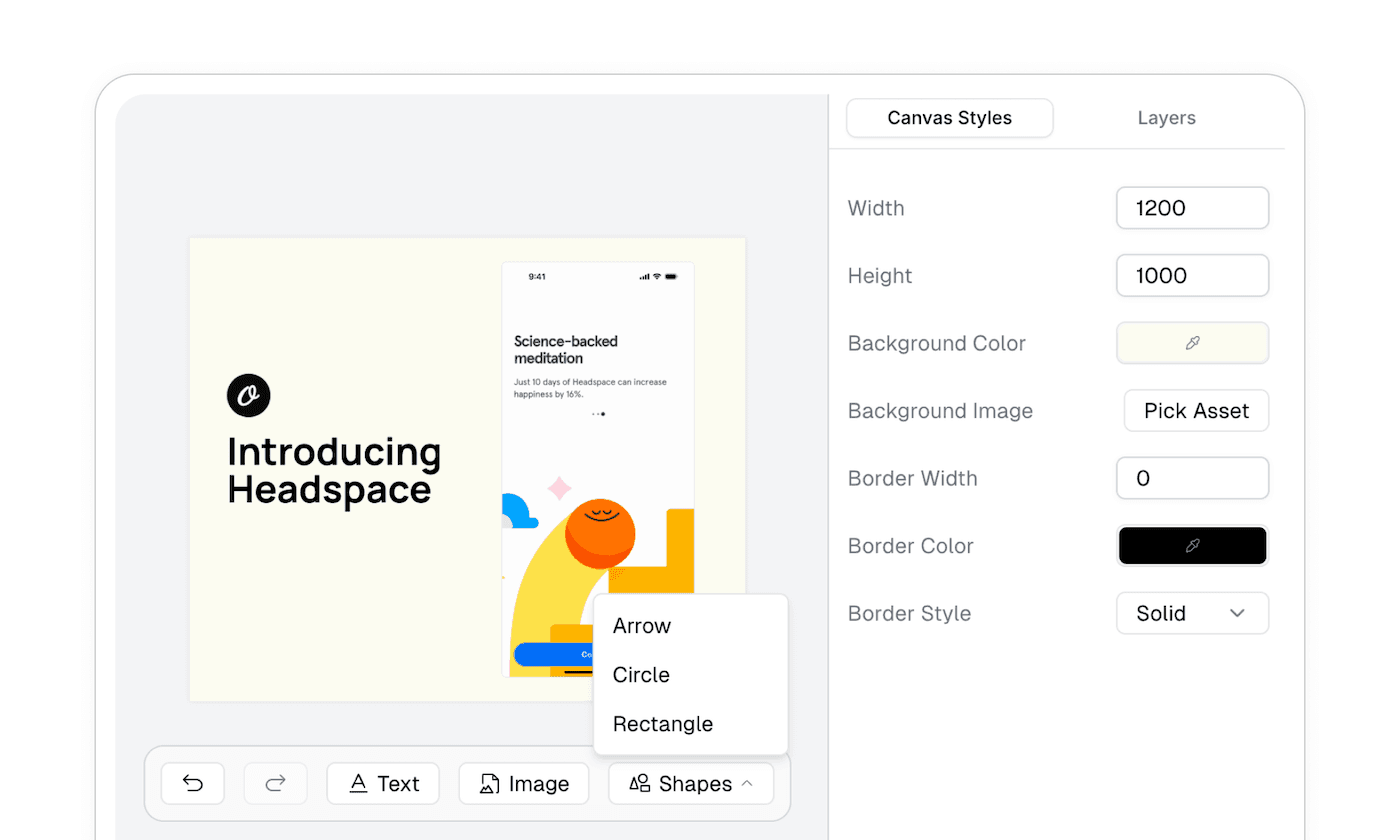
Task: Collapse the Shapes menu via its chevron
Action: [749, 783]
